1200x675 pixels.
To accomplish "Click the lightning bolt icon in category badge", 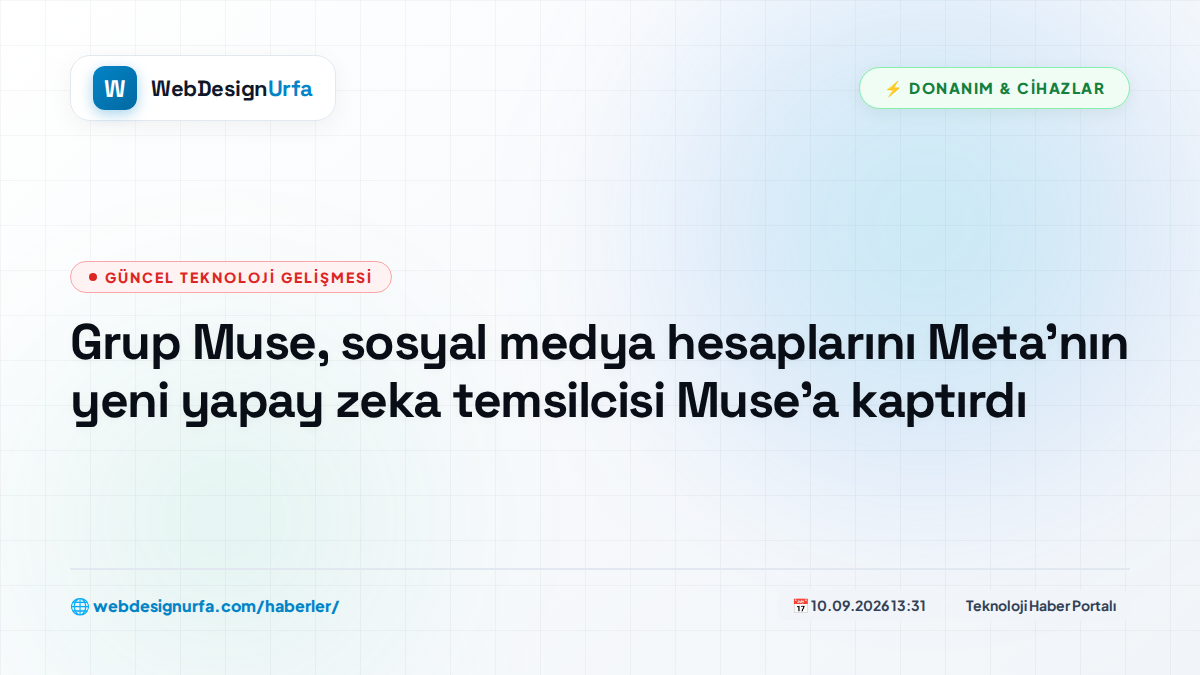I will pyautogui.click(x=893, y=88).
